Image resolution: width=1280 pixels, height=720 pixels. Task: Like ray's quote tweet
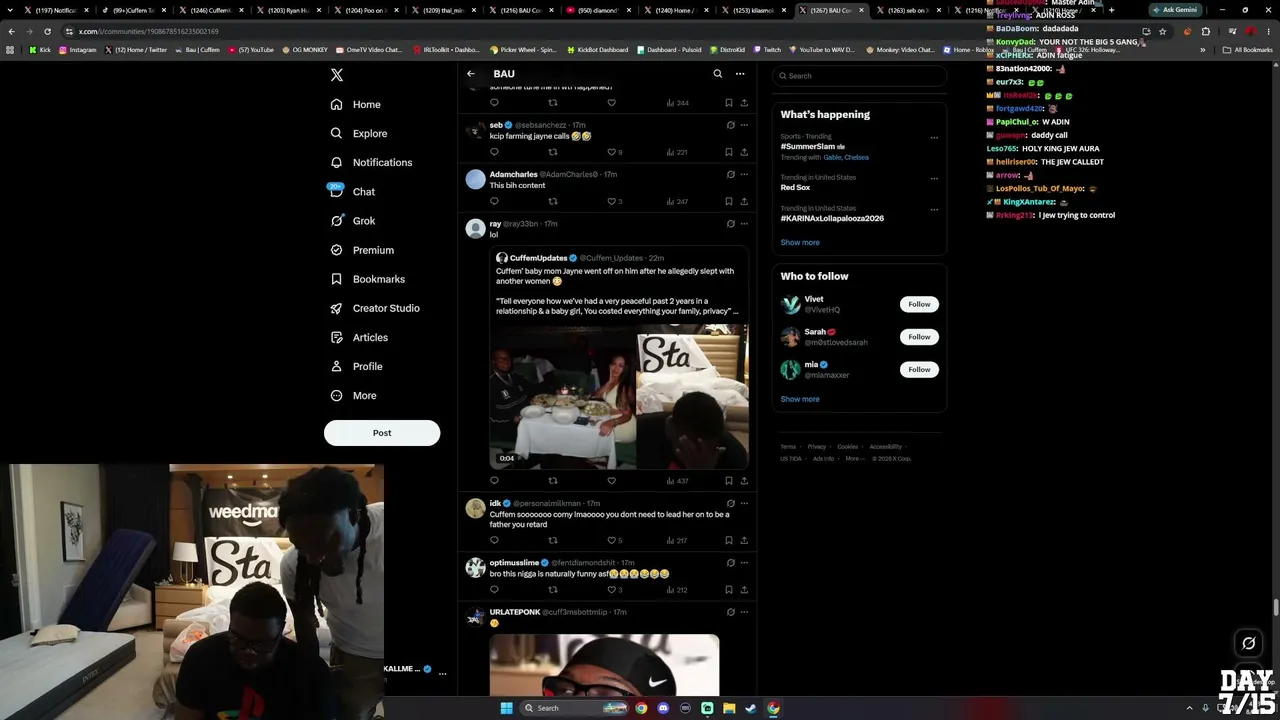point(612,481)
